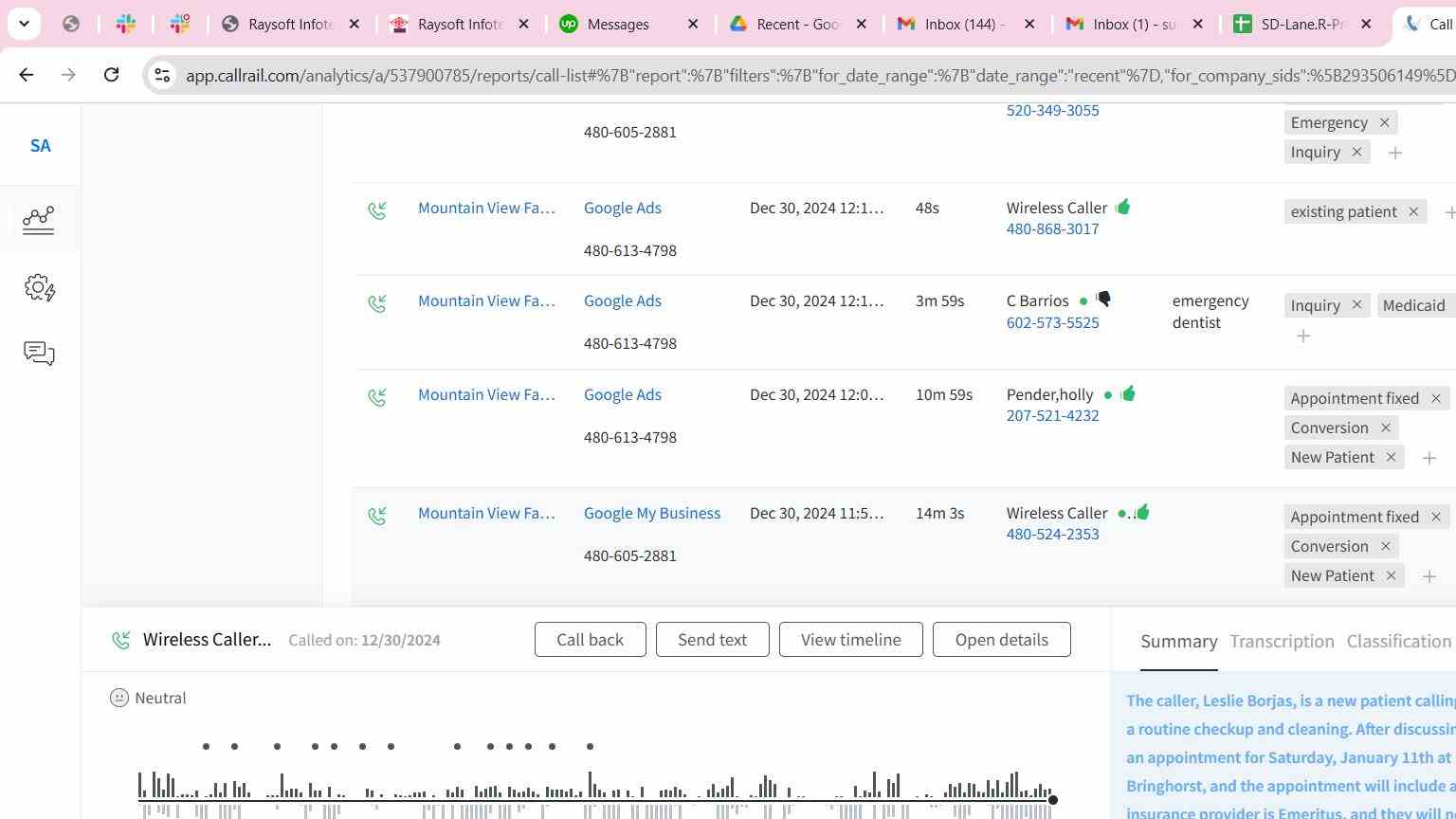This screenshot has width=1456, height=819.
Task: Toggle thumbs-up for caller 480-868-3017
Action: (1122, 207)
